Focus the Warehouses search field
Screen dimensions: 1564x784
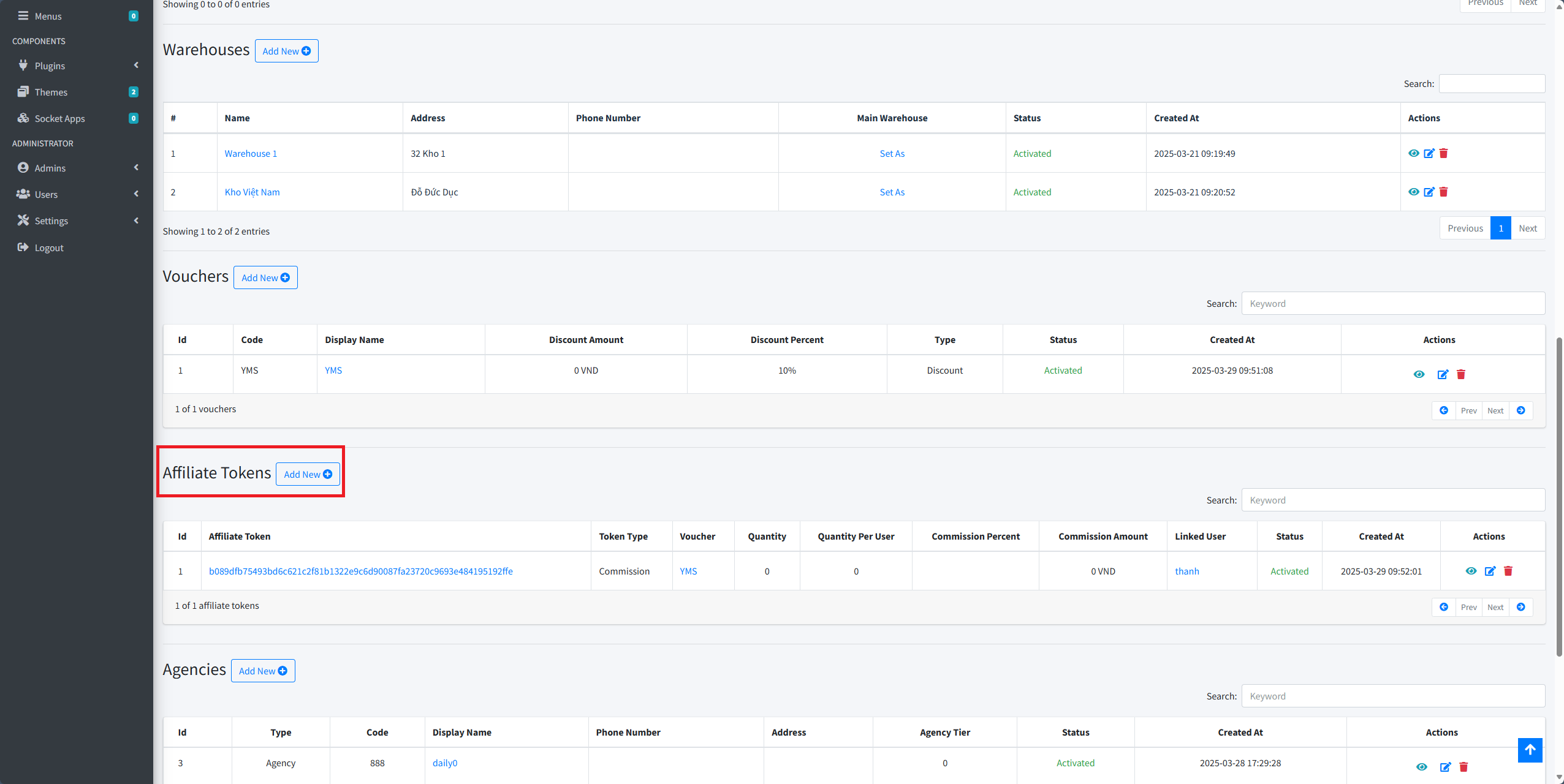coord(1492,83)
